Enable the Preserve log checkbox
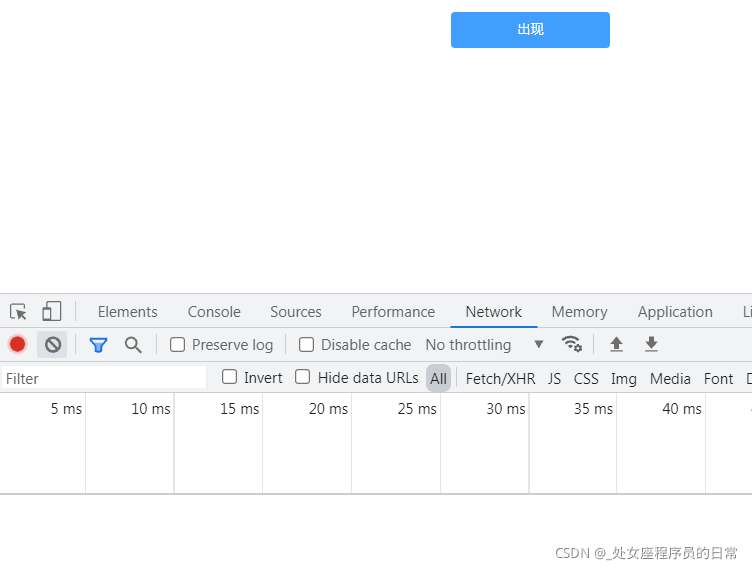 177,345
